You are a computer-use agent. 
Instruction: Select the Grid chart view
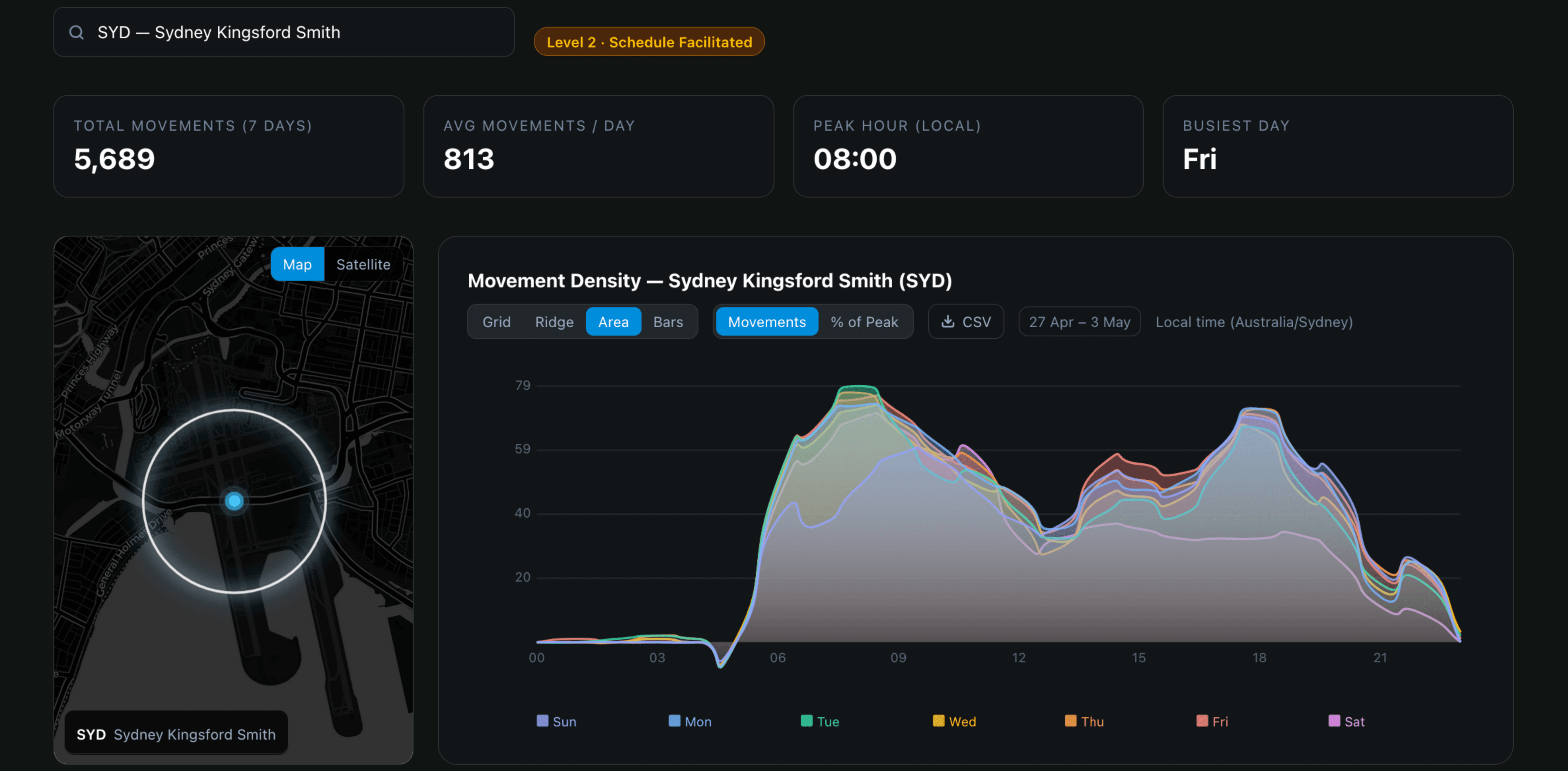point(496,322)
